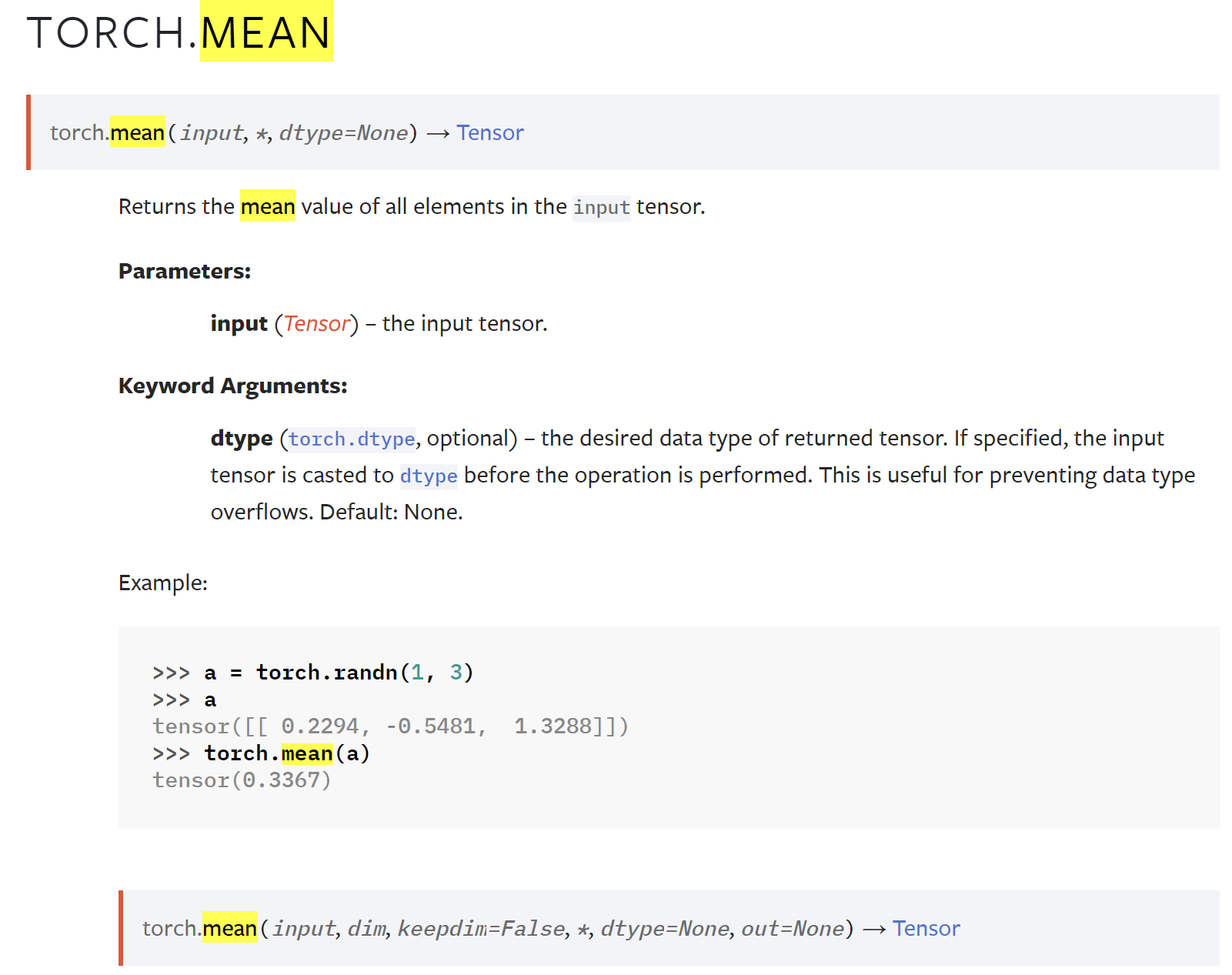Image resolution: width=1232 pixels, height=975 pixels.
Task: Click the output 'tensor(0.3367)'
Action: (242, 780)
